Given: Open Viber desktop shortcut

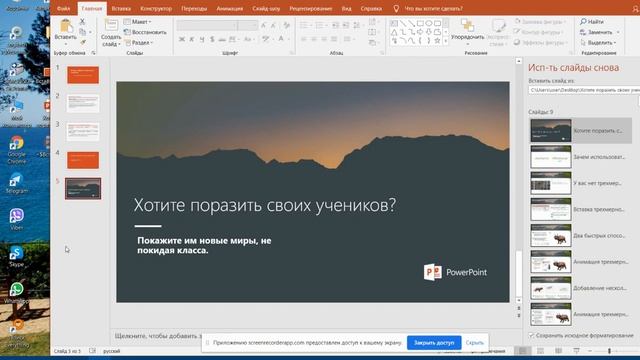Looking at the screenshot, I should 17,219.
